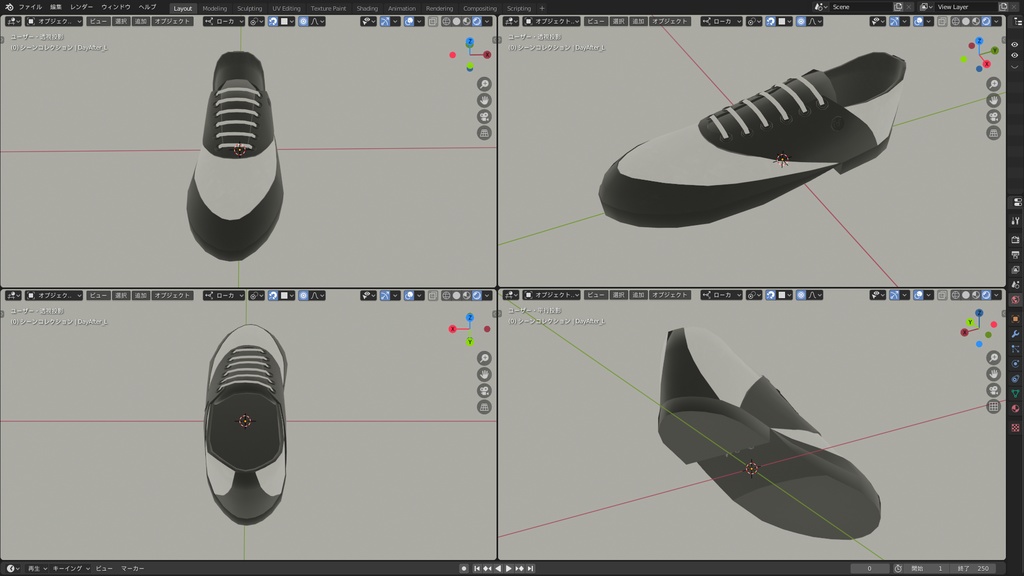Image resolution: width=1024 pixels, height=576 pixels.
Task: Switch to the Texture Paint workspace tab
Action: [328, 8]
